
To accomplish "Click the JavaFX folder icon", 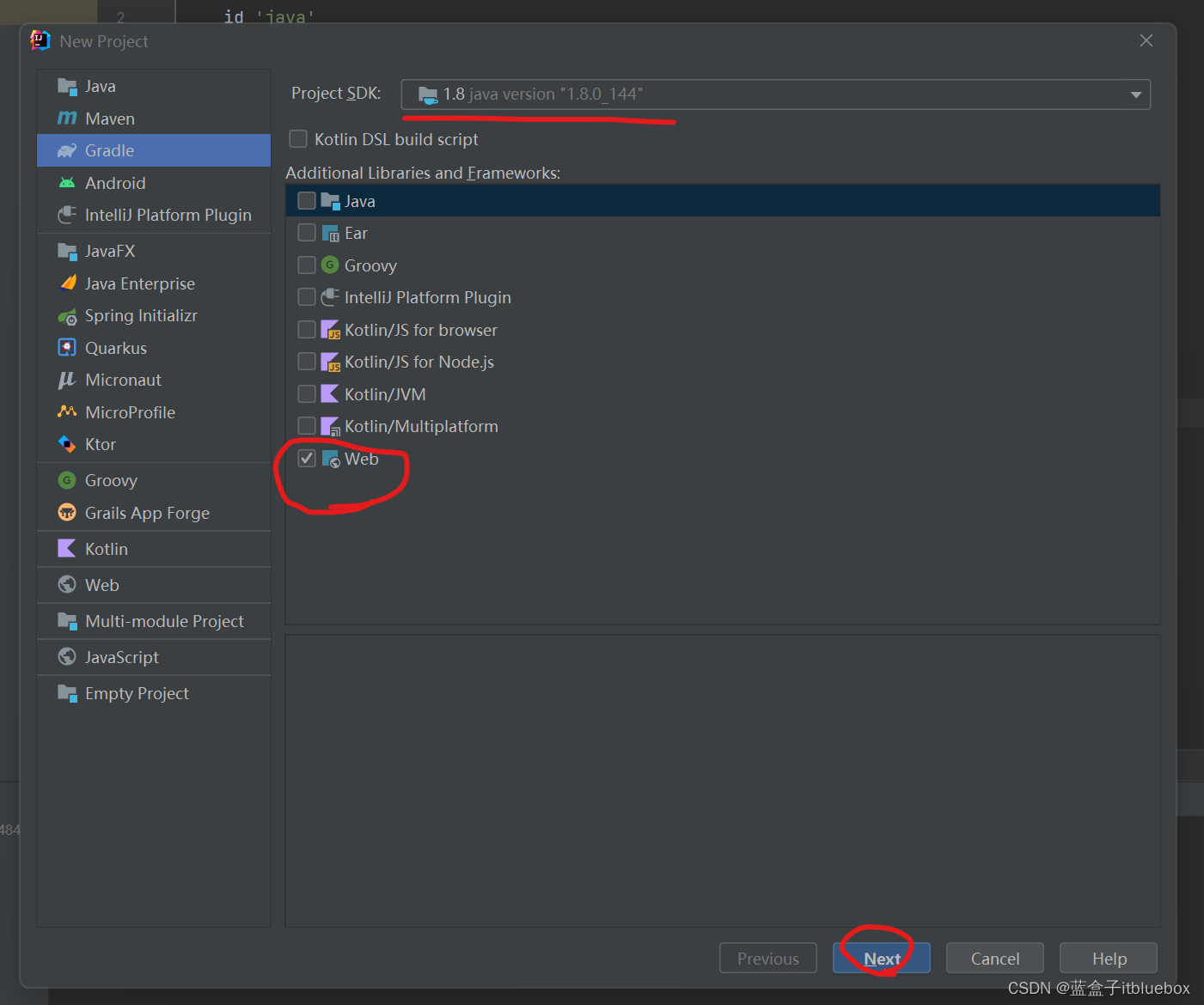I will pos(67,251).
